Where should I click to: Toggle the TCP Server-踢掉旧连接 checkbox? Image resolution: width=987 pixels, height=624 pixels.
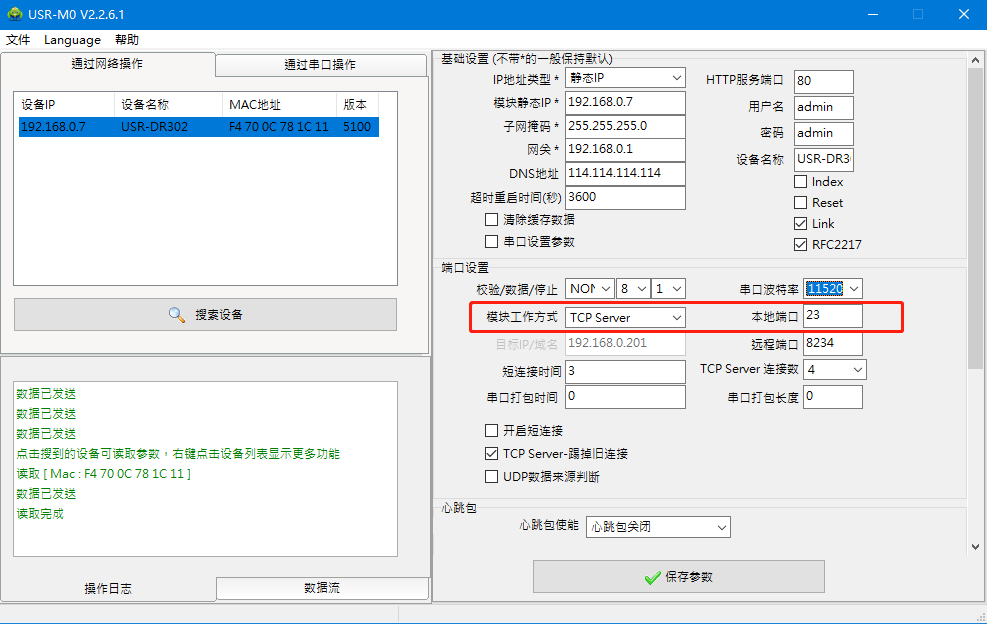click(492, 453)
